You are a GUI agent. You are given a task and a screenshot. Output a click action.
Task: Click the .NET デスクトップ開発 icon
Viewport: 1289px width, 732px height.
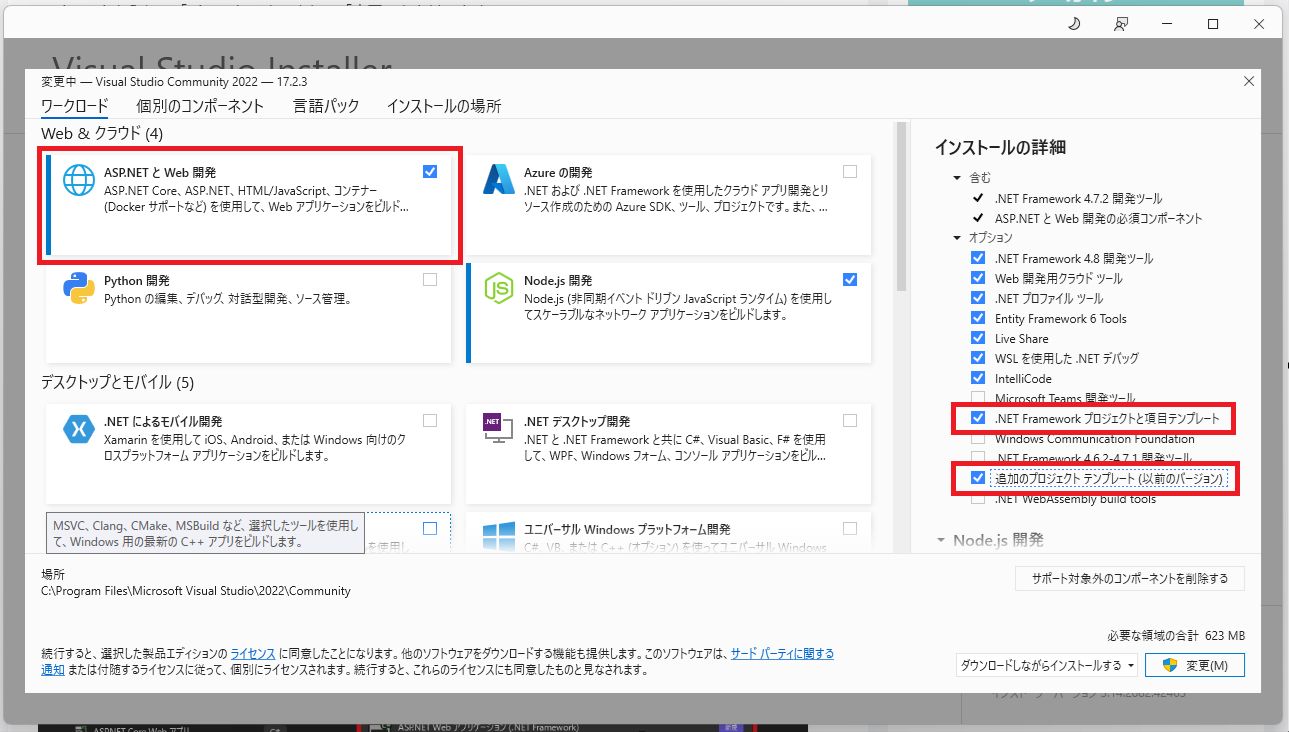click(498, 429)
